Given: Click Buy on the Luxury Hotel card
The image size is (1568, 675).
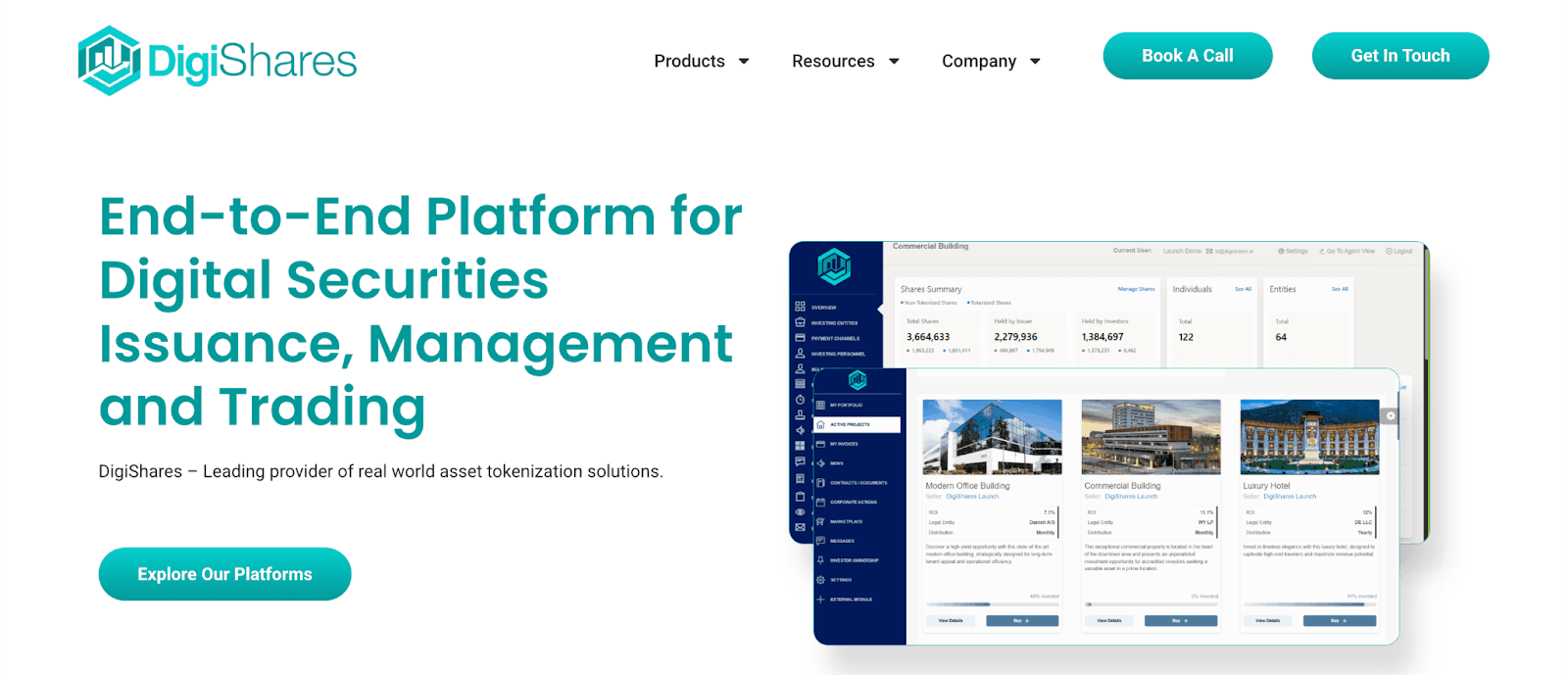Looking at the screenshot, I should click(x=1340, y=620).
